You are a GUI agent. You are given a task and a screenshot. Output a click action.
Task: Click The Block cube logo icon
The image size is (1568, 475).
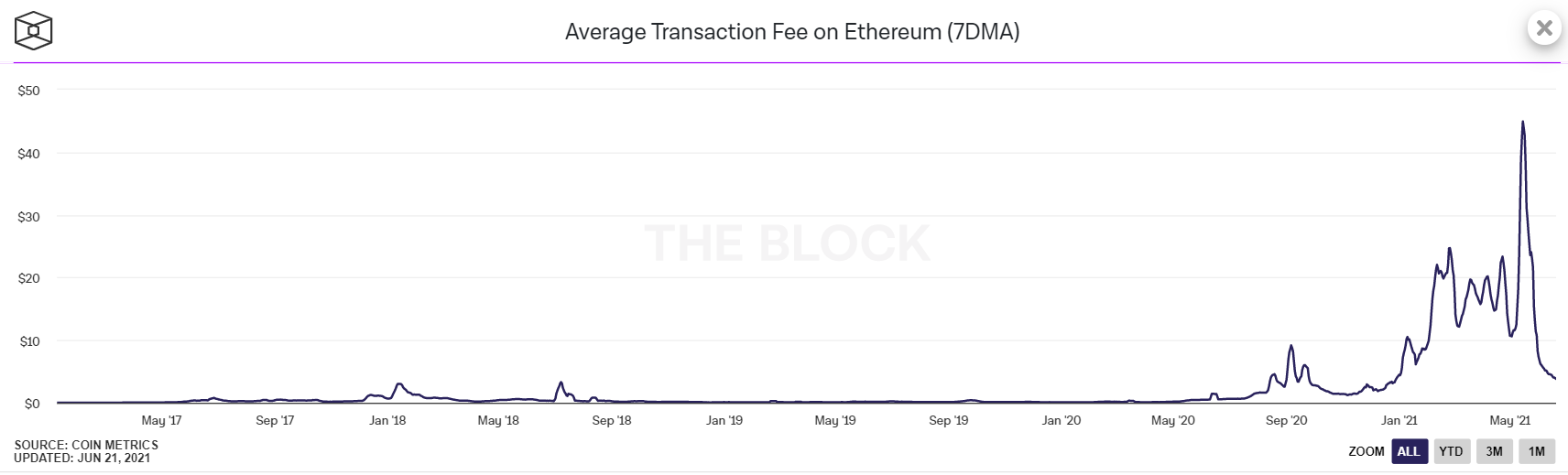coord(34,31)
